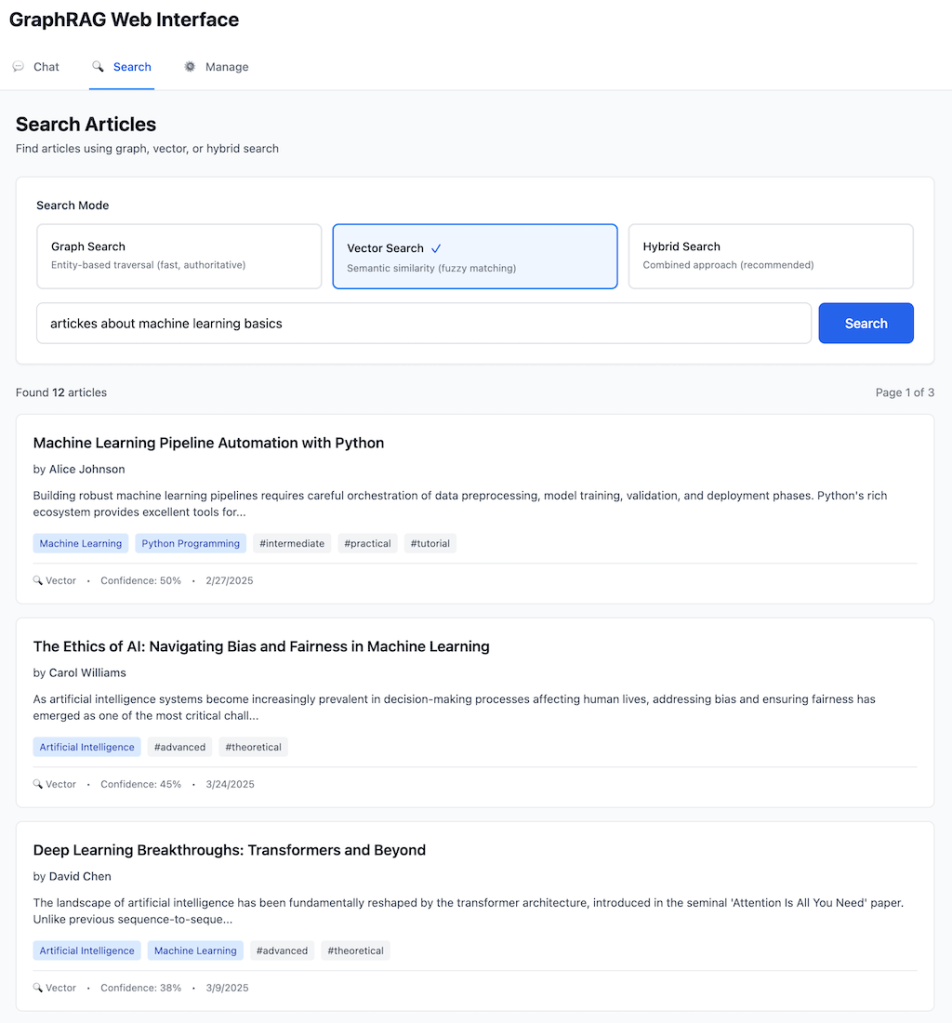Click the Vector magnifier icon on Ethics article
The width and height of the screenshot is (952, 1023).
click(x=38, y=785)
